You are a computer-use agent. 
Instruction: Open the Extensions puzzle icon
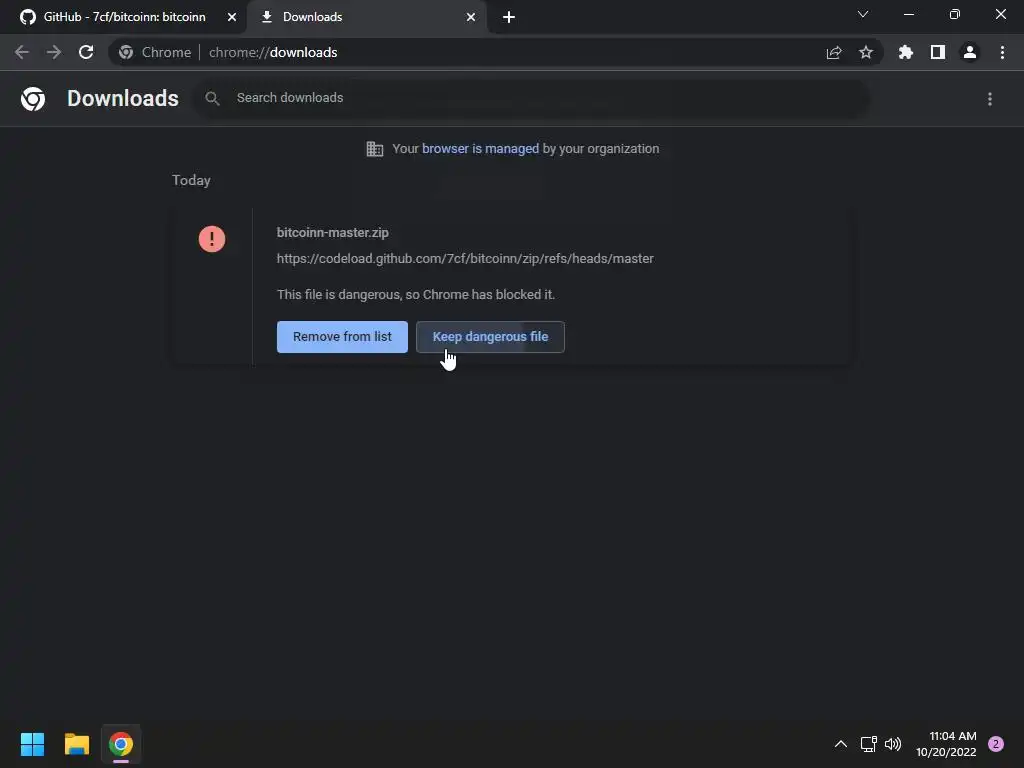[x=906, y=52]
